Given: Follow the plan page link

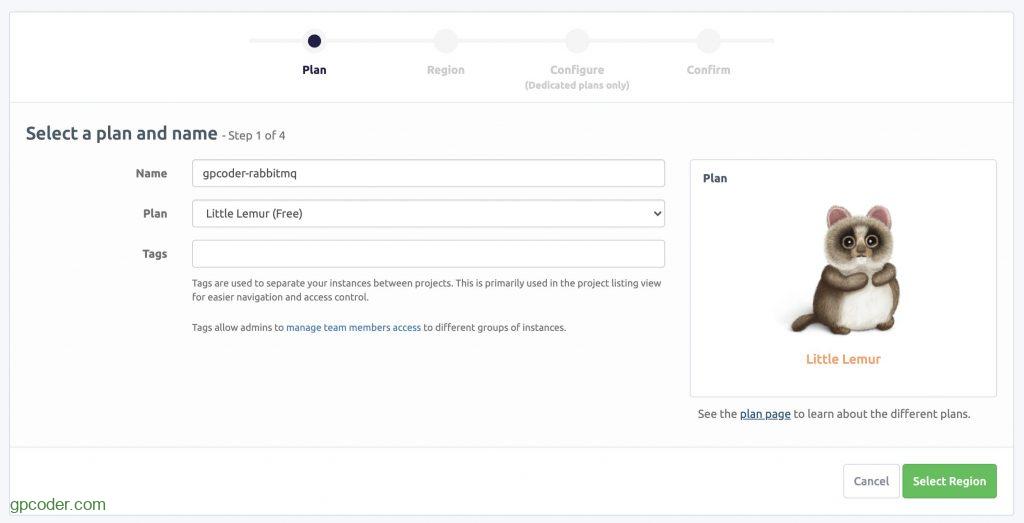Looking at the screenshot, I should pos(765,414).
